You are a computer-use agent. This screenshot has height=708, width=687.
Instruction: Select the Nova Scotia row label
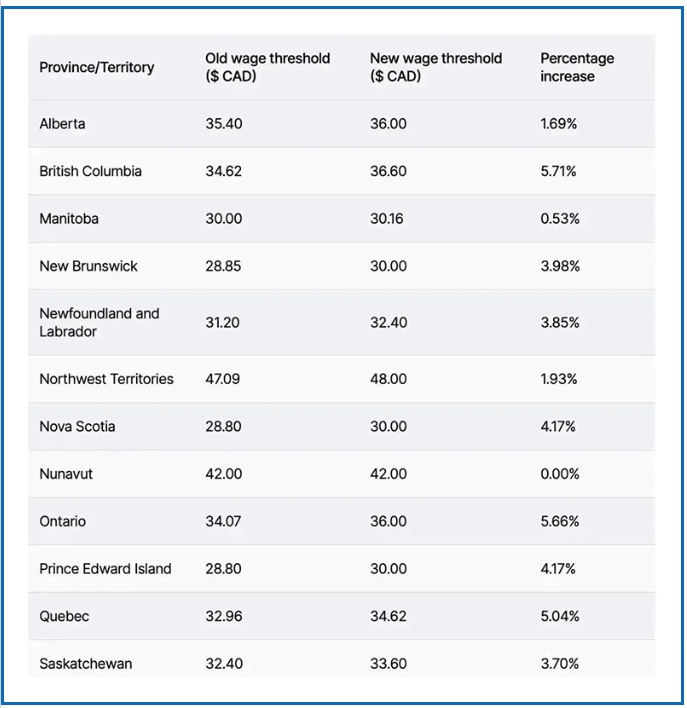(x=77, y=426)
